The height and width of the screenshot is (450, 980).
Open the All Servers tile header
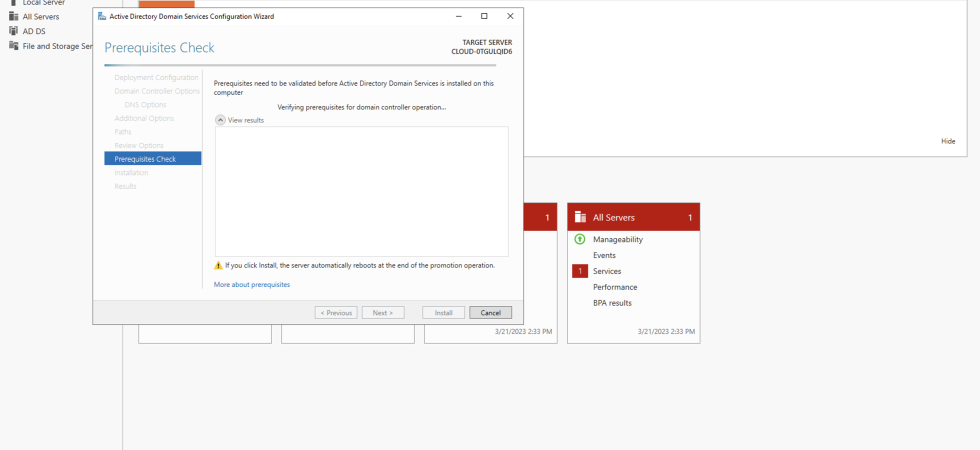point(634,217)
